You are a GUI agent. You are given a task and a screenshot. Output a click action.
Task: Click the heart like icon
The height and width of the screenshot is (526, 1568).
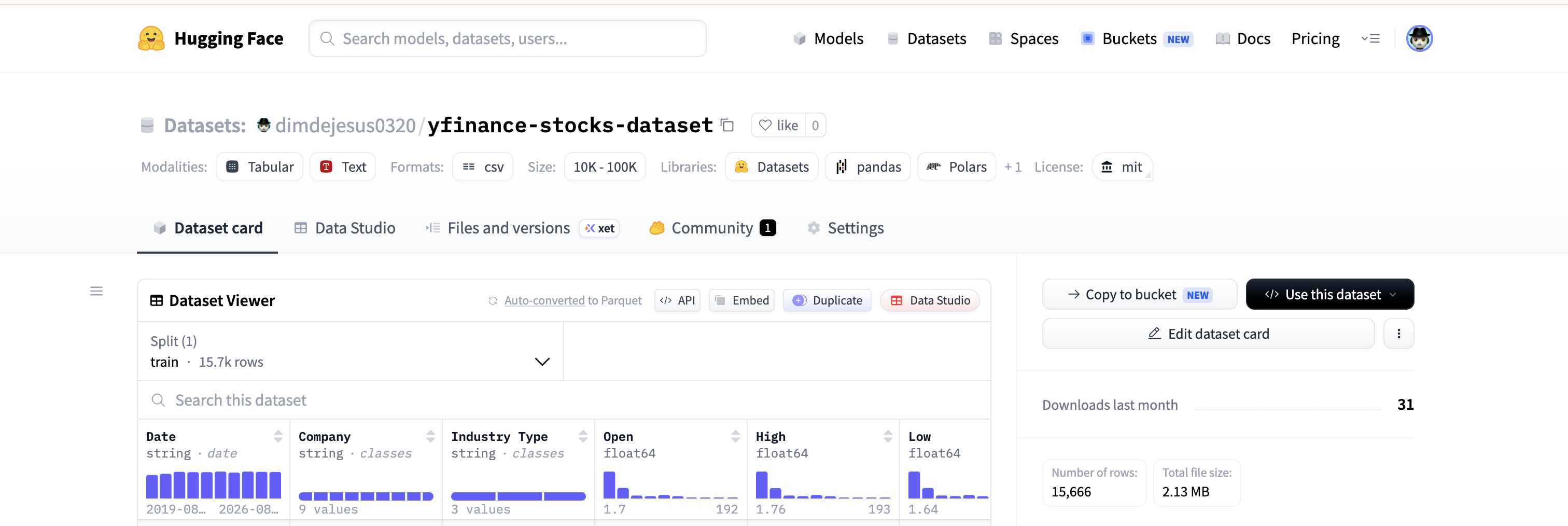point(765,125)
